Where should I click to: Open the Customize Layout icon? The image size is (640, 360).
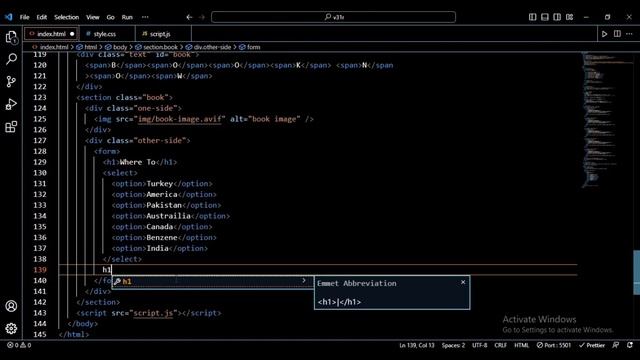click(570, 17)
